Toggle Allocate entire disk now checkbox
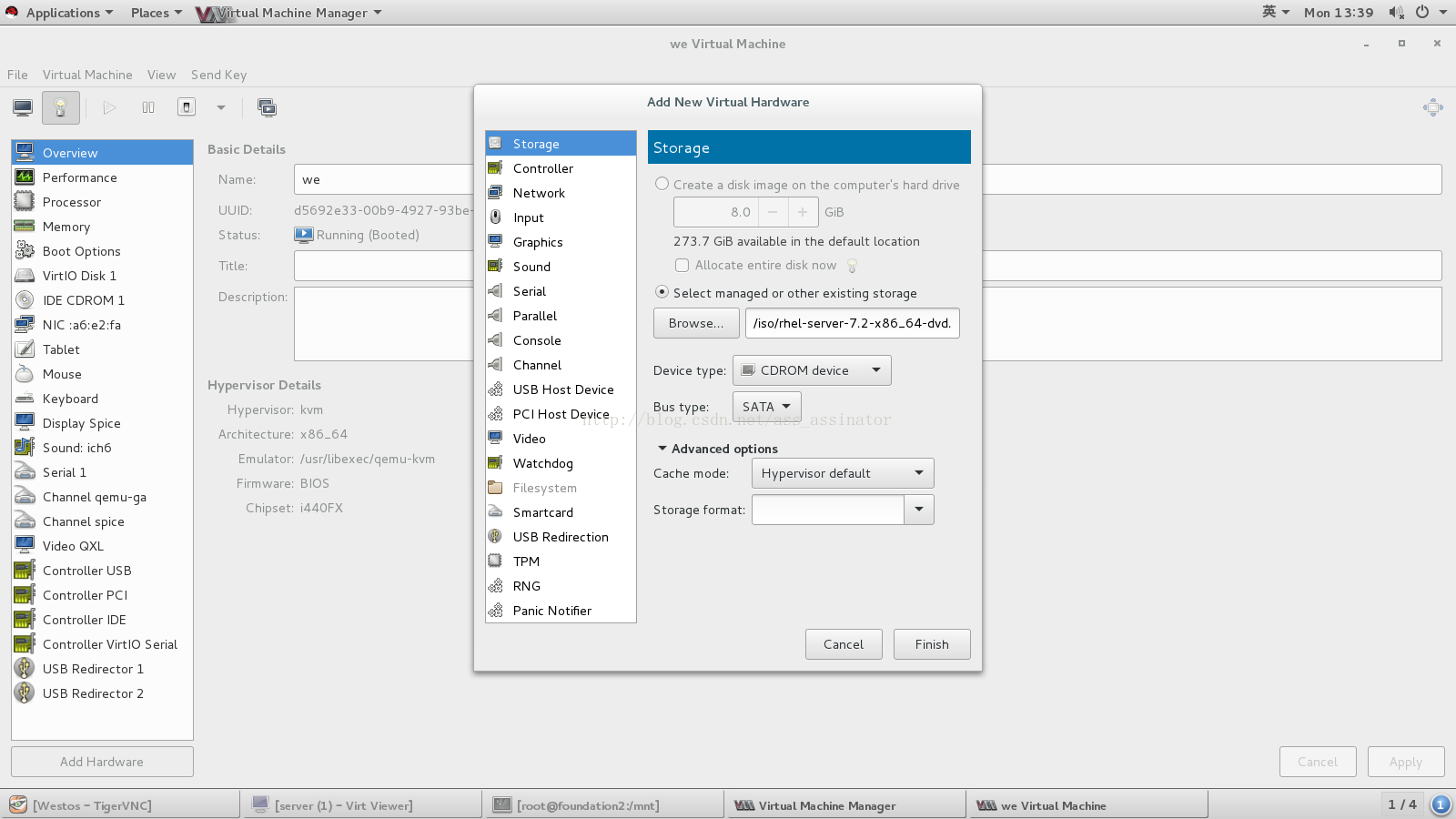1456x819 pixels. (x=682, y=265)
